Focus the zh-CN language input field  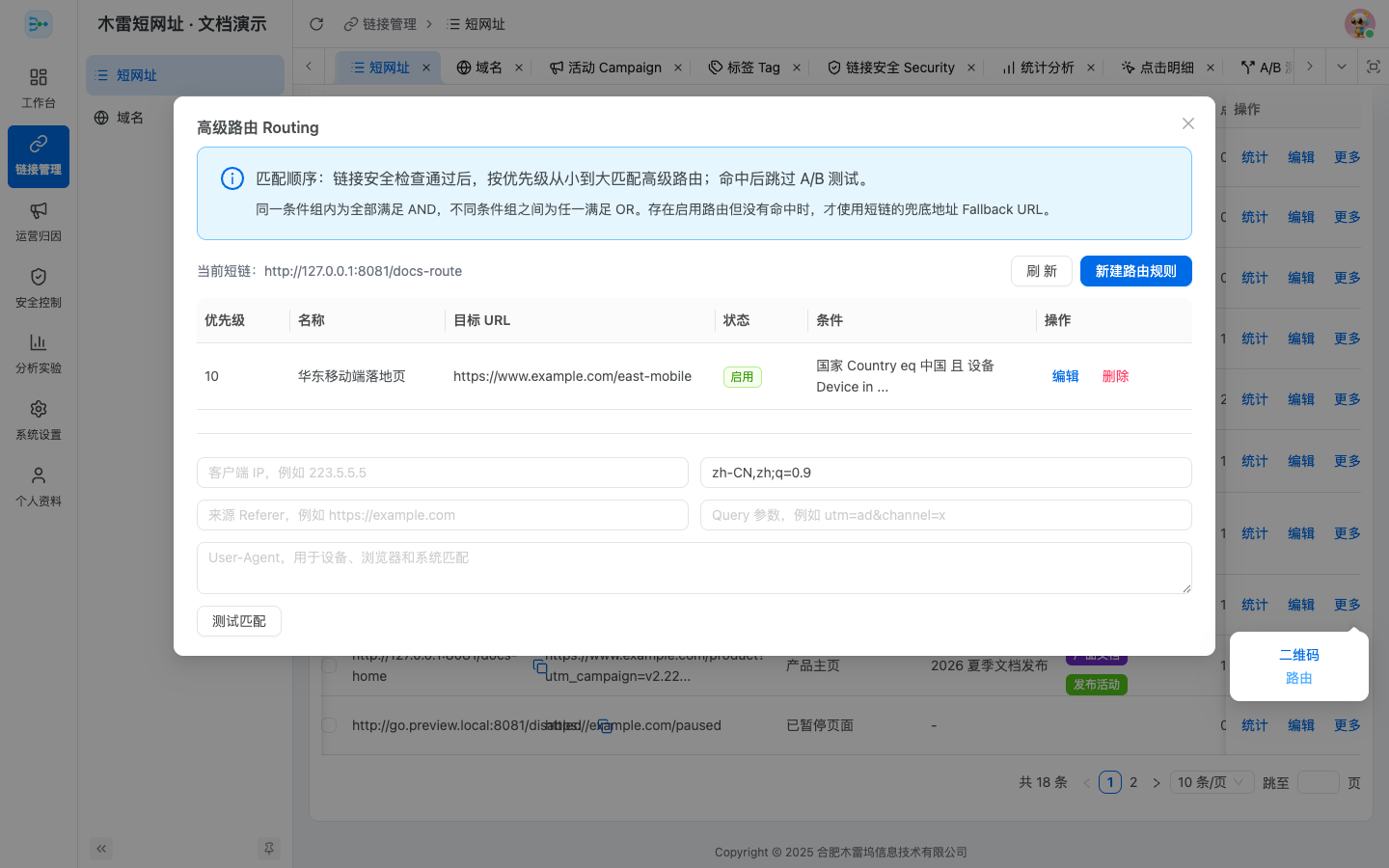946,473
